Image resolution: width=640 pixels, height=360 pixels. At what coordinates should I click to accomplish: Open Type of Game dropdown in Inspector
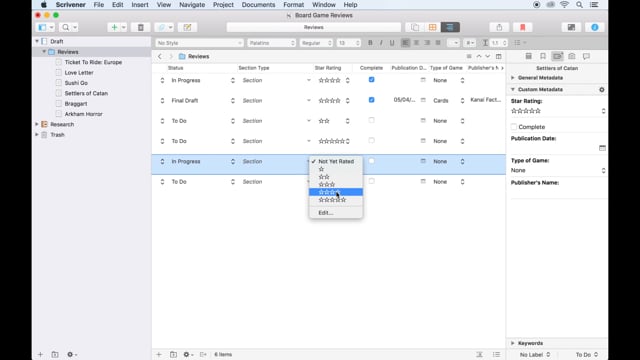[x=558, y=170]
